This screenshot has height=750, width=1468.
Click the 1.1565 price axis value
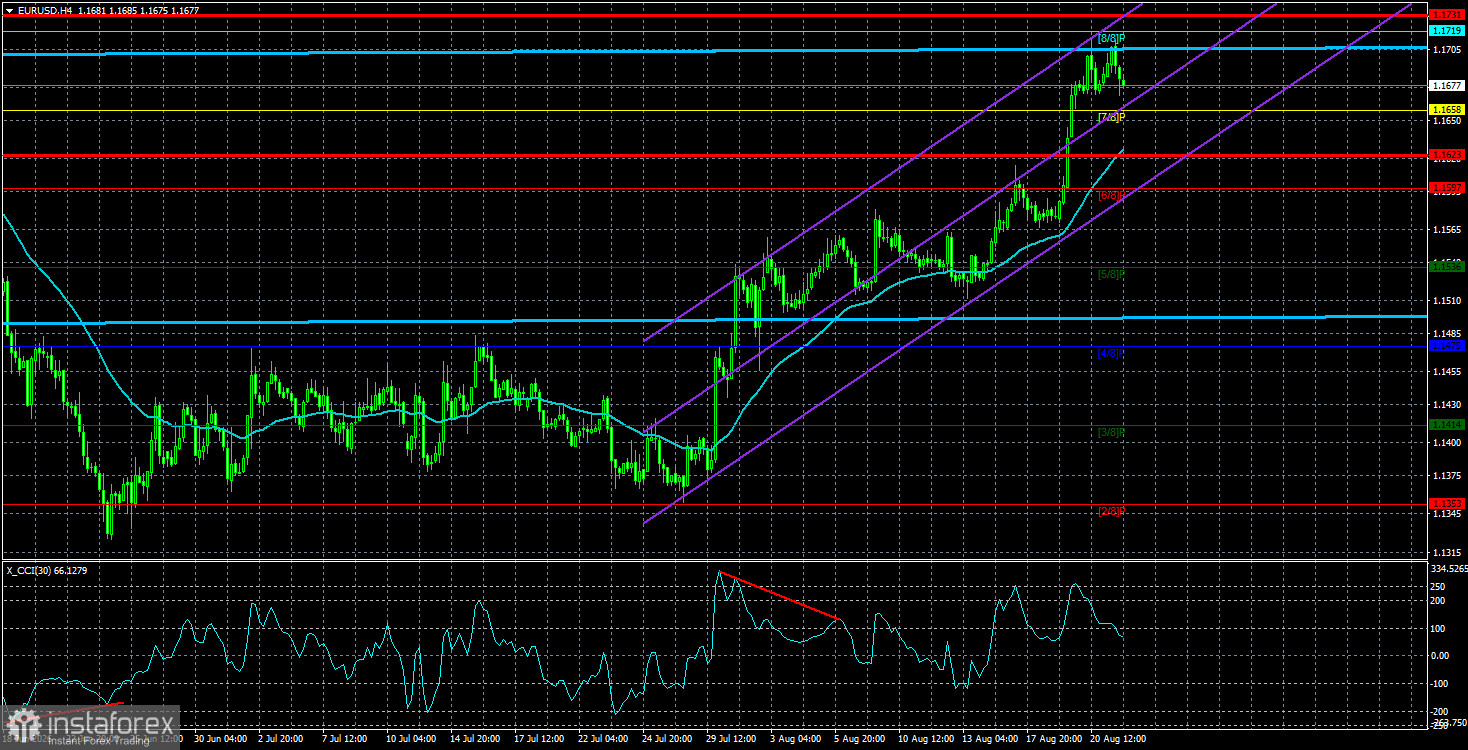[1447, 230]
